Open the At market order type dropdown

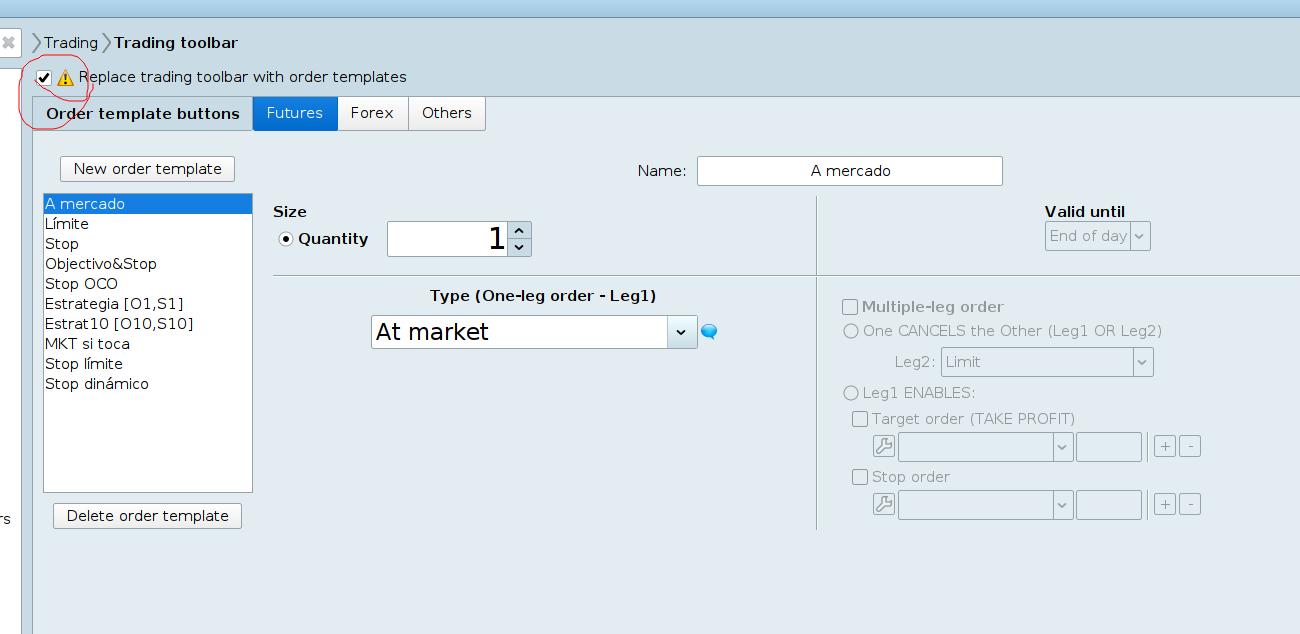pos(681,332)
